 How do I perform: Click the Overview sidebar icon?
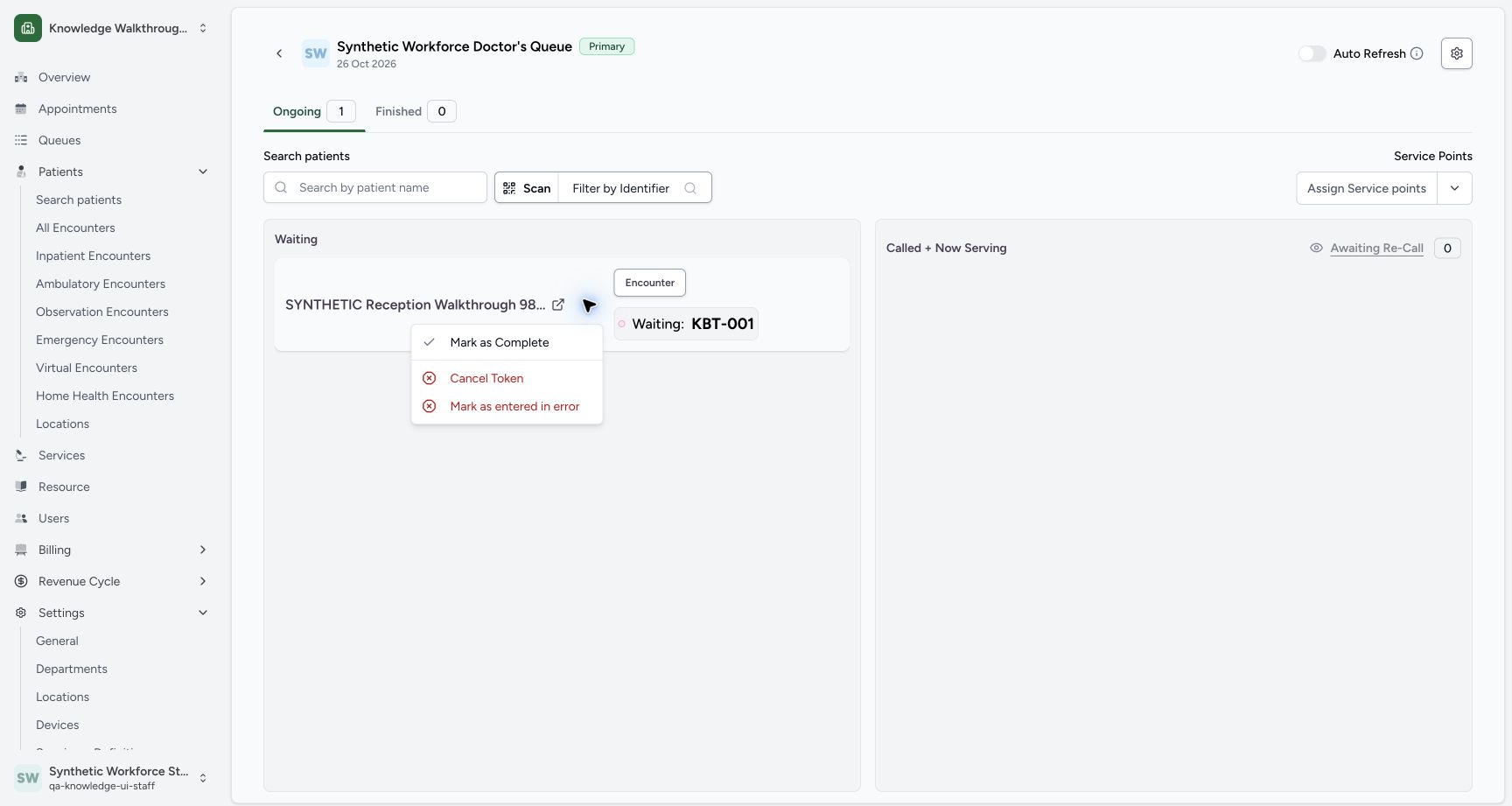(21, 77)
